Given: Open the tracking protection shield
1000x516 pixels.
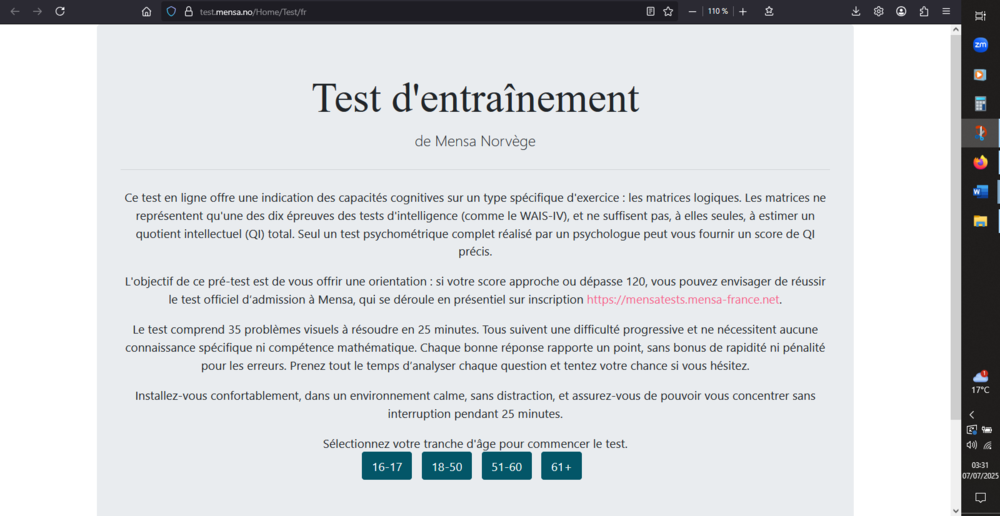Looking at the screenshot, I should pos(171,11).
